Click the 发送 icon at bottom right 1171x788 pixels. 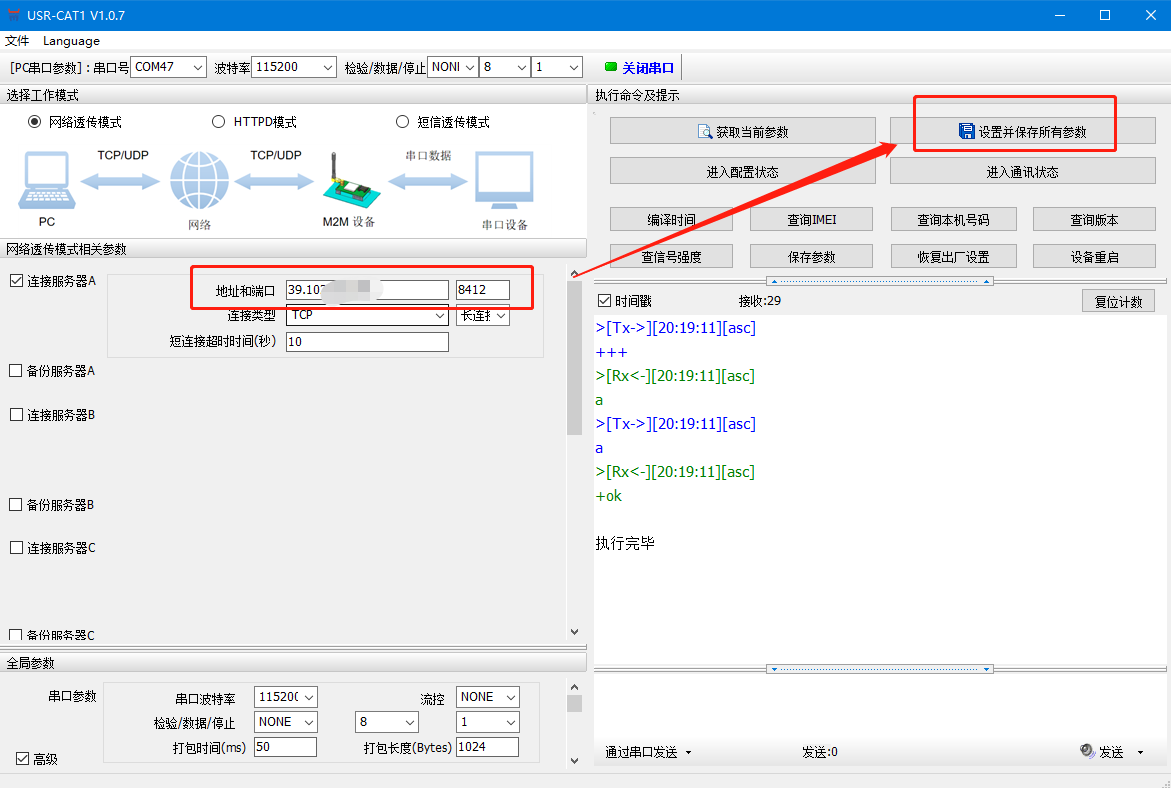1087,751
